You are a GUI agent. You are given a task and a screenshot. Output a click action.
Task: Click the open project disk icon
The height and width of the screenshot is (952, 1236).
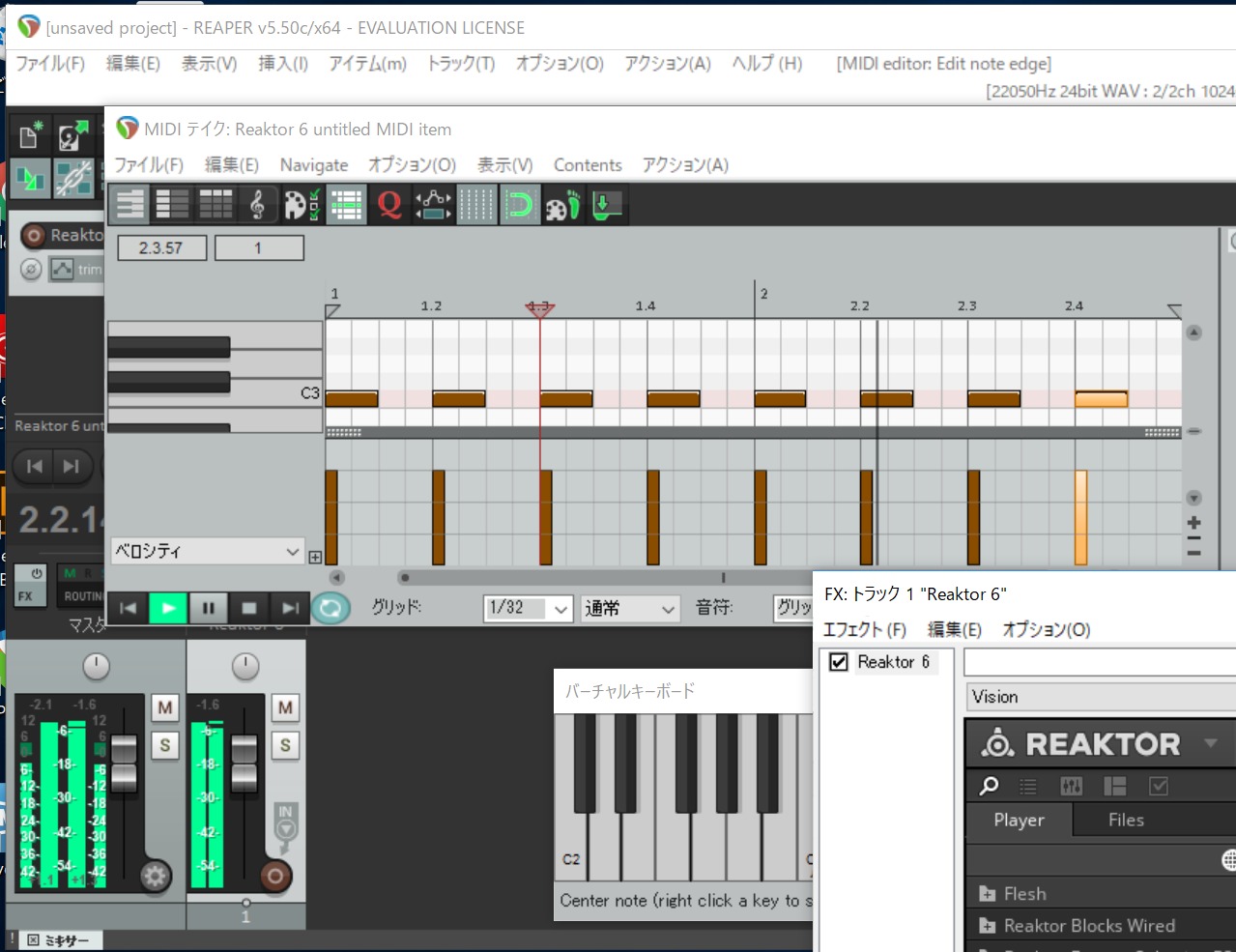(73, 136)
